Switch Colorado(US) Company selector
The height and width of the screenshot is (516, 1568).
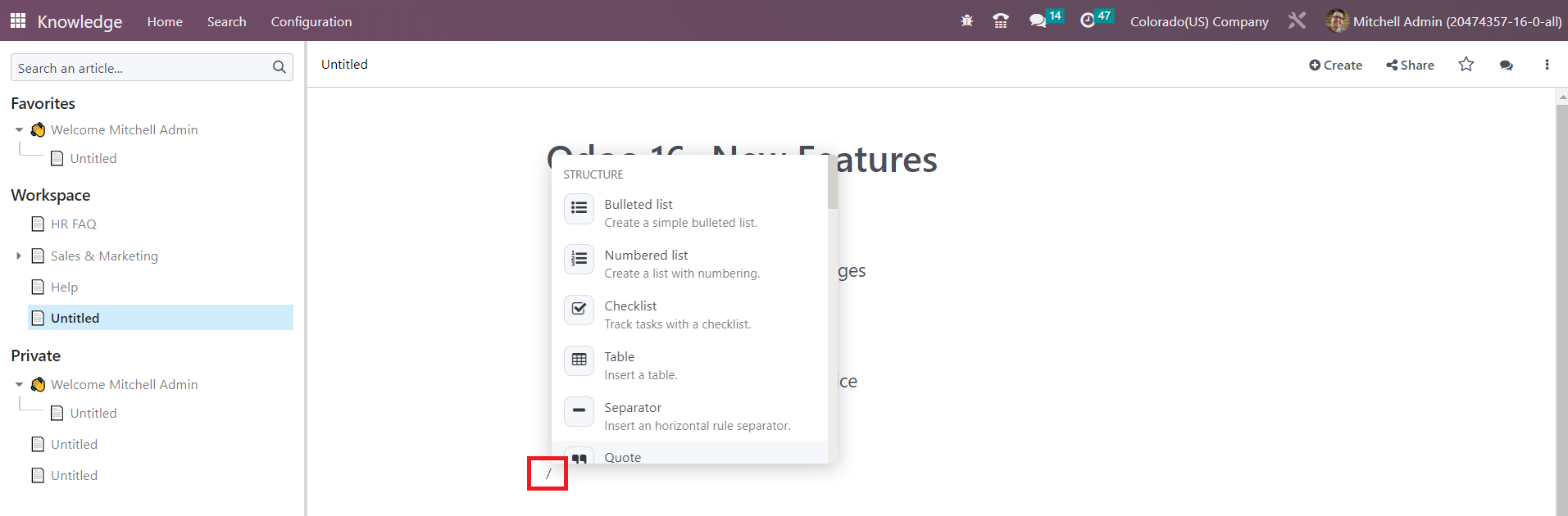click(1199, 21)
